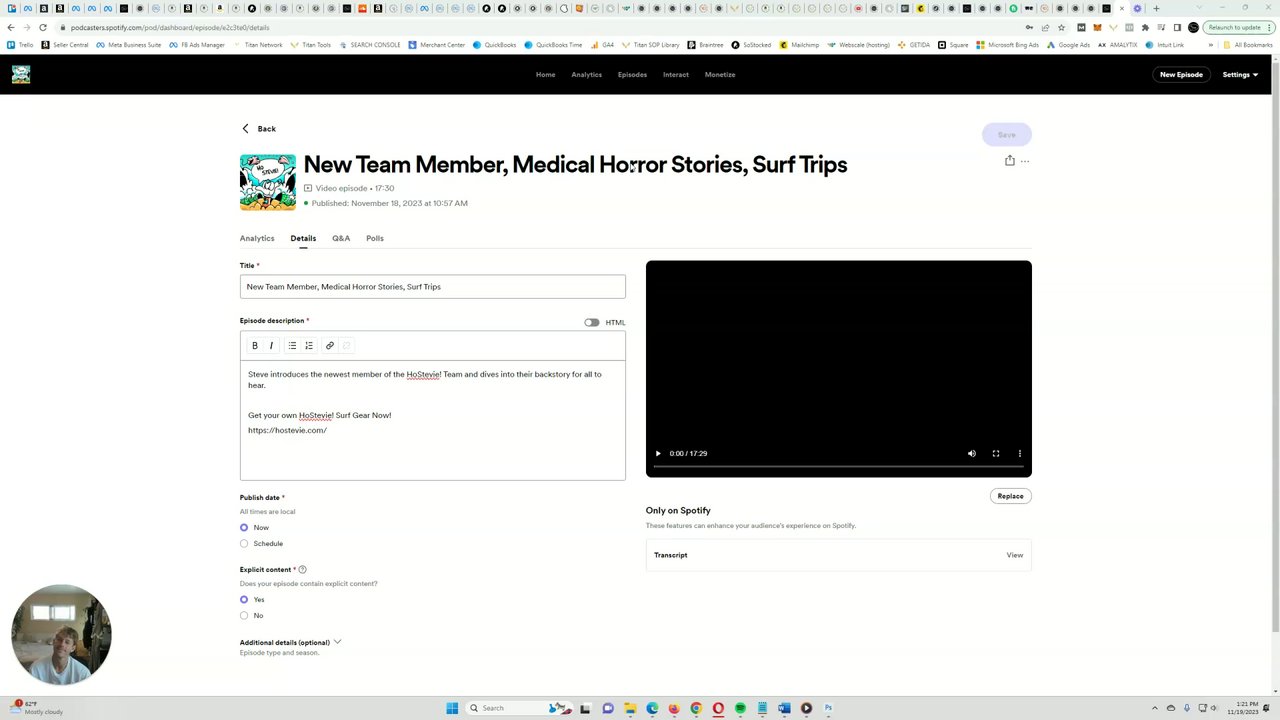The height and width of the screenshot is (720, 1280).
Task: Click the share episode icon
Action: pos(1010,160)
